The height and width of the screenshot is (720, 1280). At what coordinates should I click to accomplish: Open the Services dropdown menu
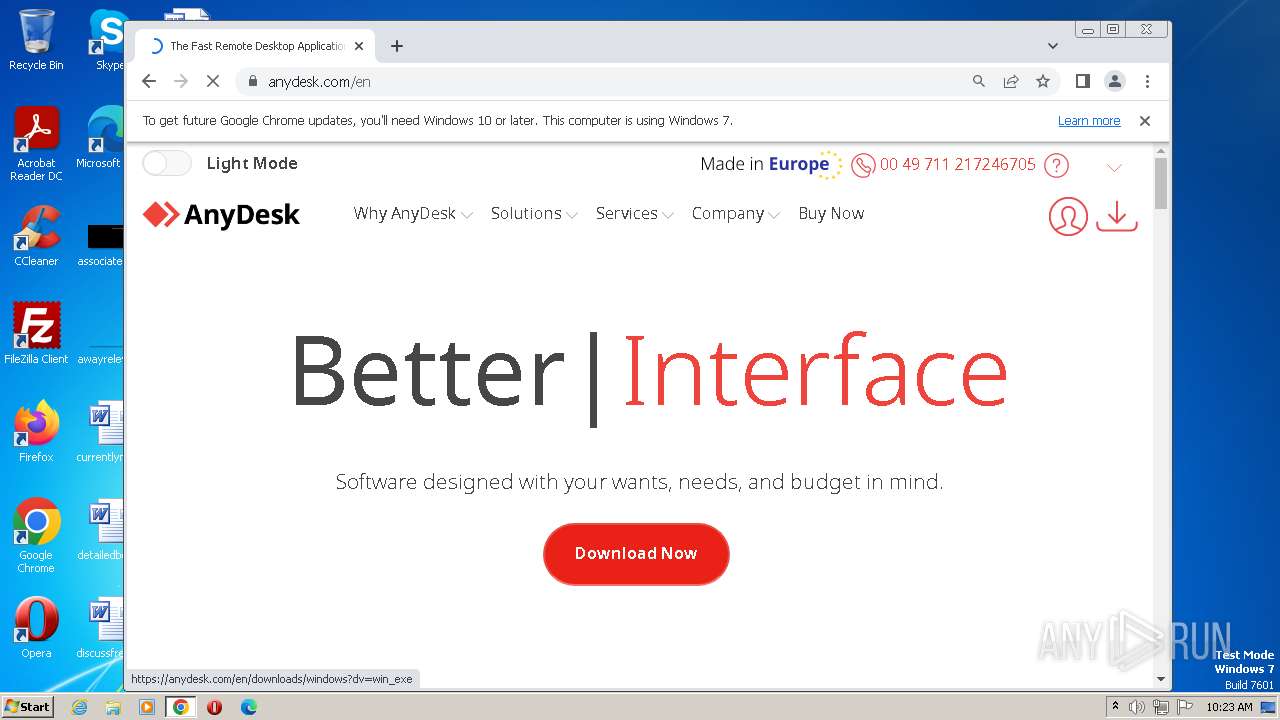pyautogui.click(x=635, y=213)
